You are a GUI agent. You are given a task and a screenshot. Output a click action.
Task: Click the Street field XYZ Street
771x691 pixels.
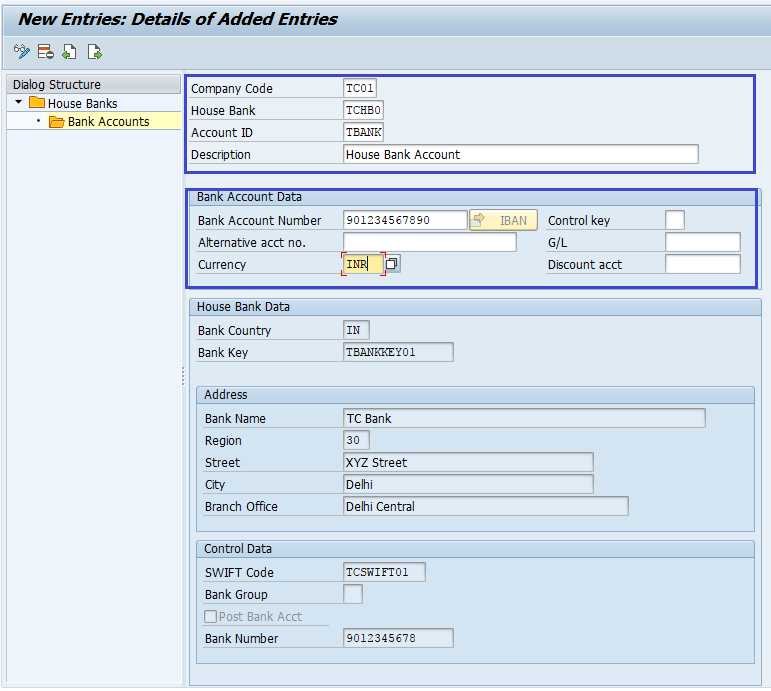click(x=468, y=462)
